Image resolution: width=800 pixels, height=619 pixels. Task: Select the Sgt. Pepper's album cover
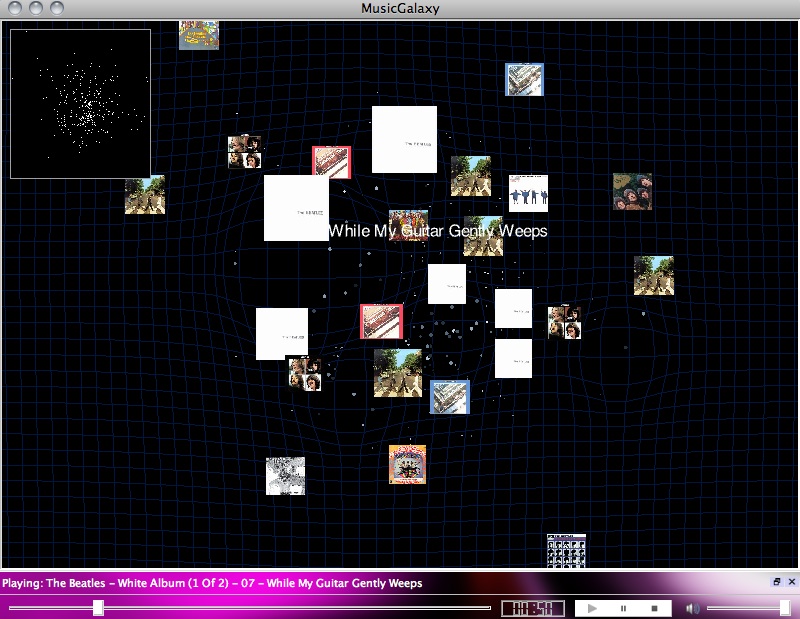pyautogui.click(x=408, y=225)
